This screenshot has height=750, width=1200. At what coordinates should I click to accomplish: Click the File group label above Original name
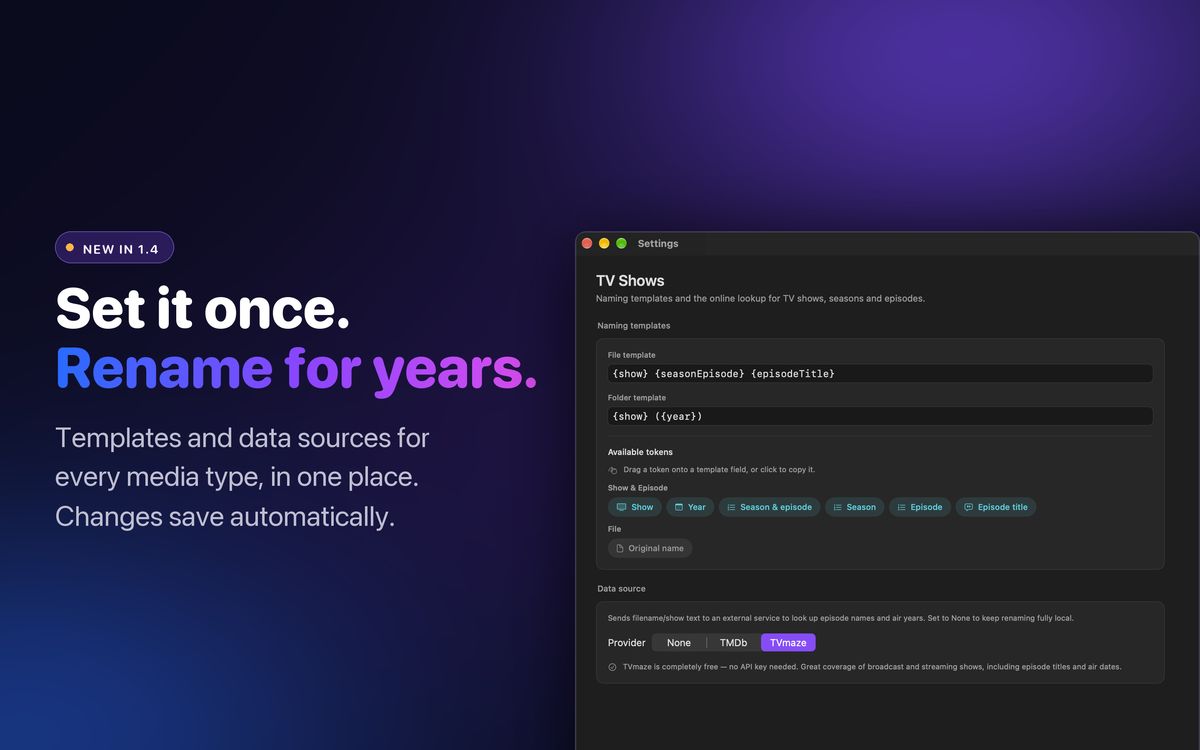(614, 529)
